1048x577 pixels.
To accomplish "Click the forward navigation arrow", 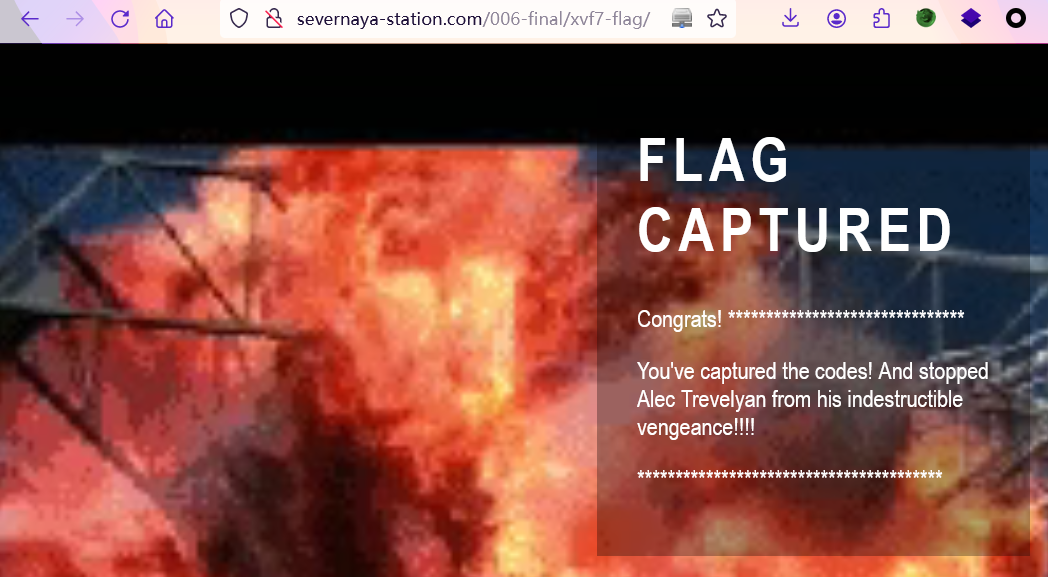I will [75, 19].
